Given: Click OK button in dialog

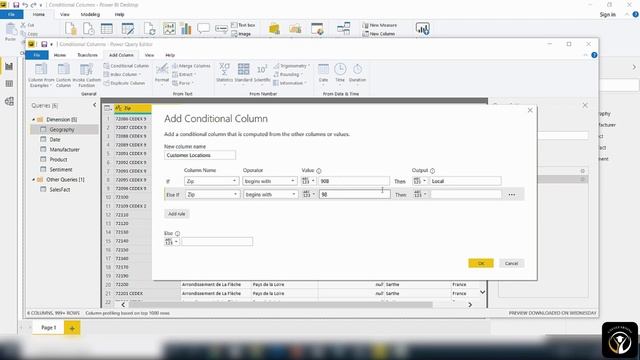Looking at the screenshot, I should (481, 263).
